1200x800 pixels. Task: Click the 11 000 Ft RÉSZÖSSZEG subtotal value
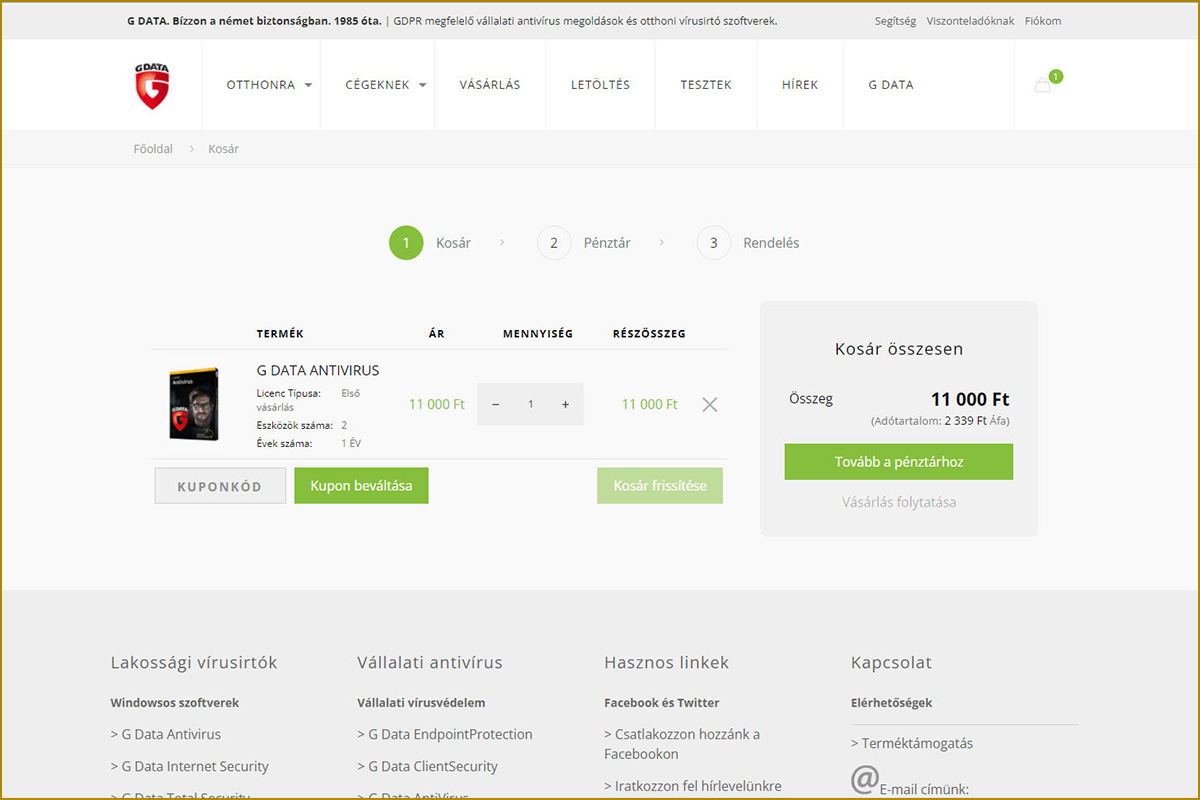coord(650,404)
